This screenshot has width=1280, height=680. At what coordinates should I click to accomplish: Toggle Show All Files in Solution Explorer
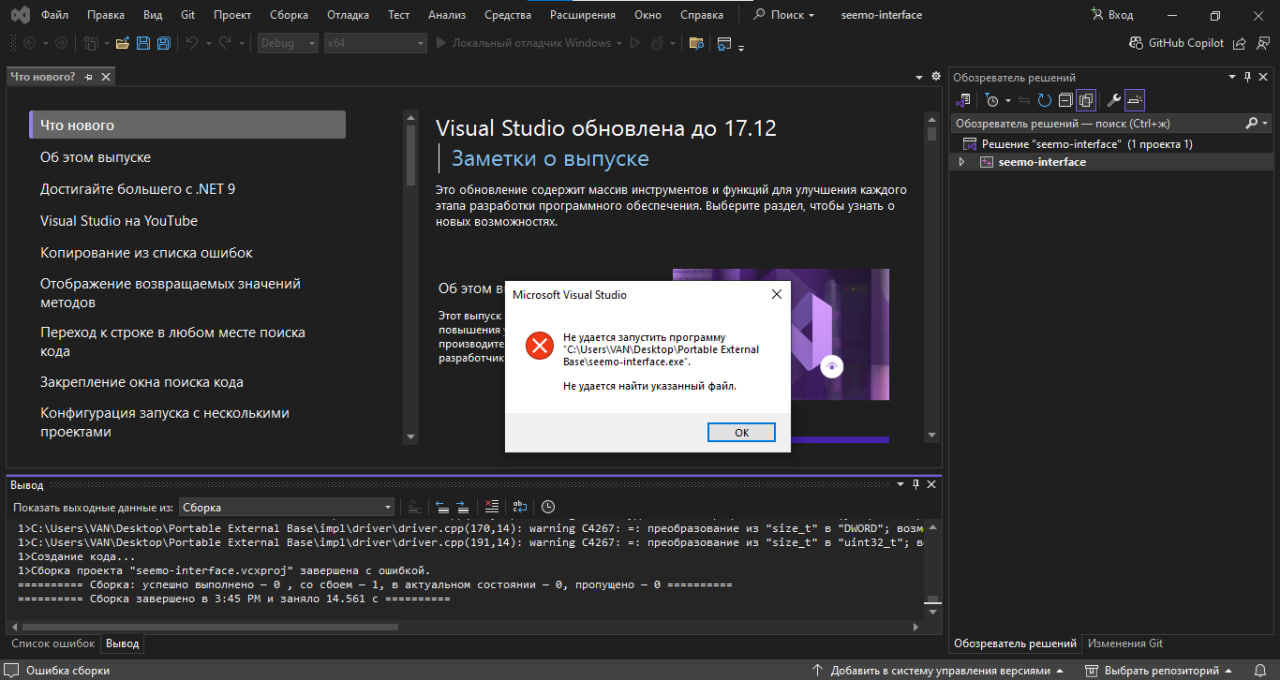[x=1086, y=100]
